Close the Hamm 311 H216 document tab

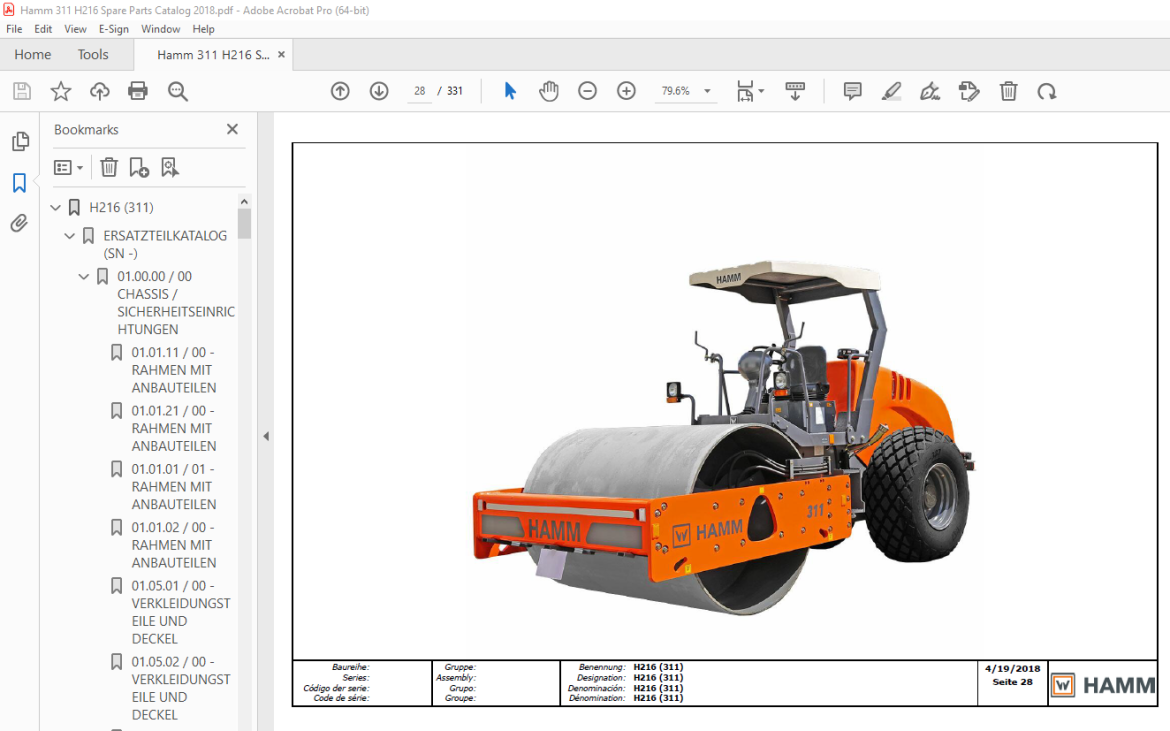(x=281, y=54)
